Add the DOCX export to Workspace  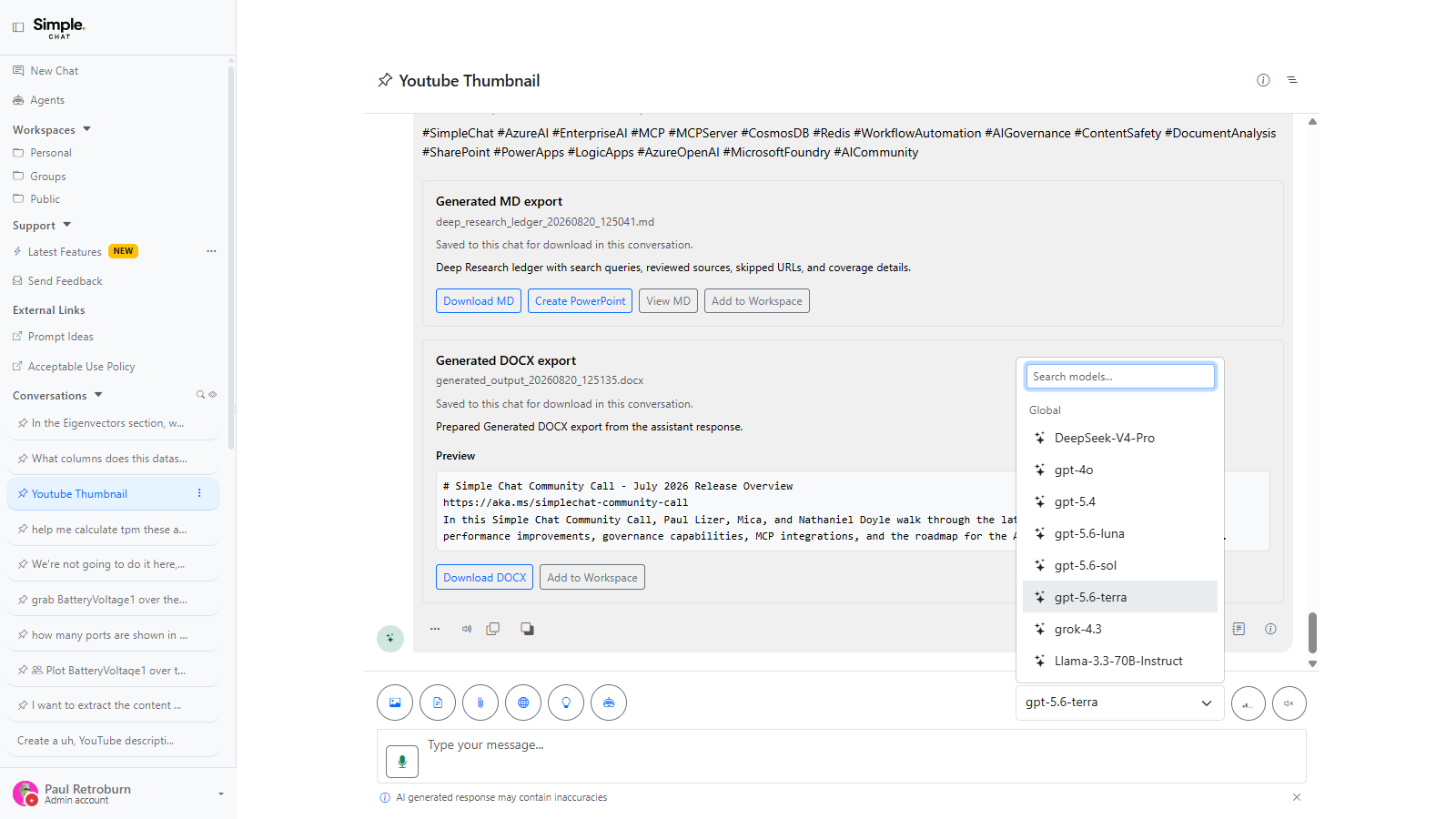[x=592, y=578]
